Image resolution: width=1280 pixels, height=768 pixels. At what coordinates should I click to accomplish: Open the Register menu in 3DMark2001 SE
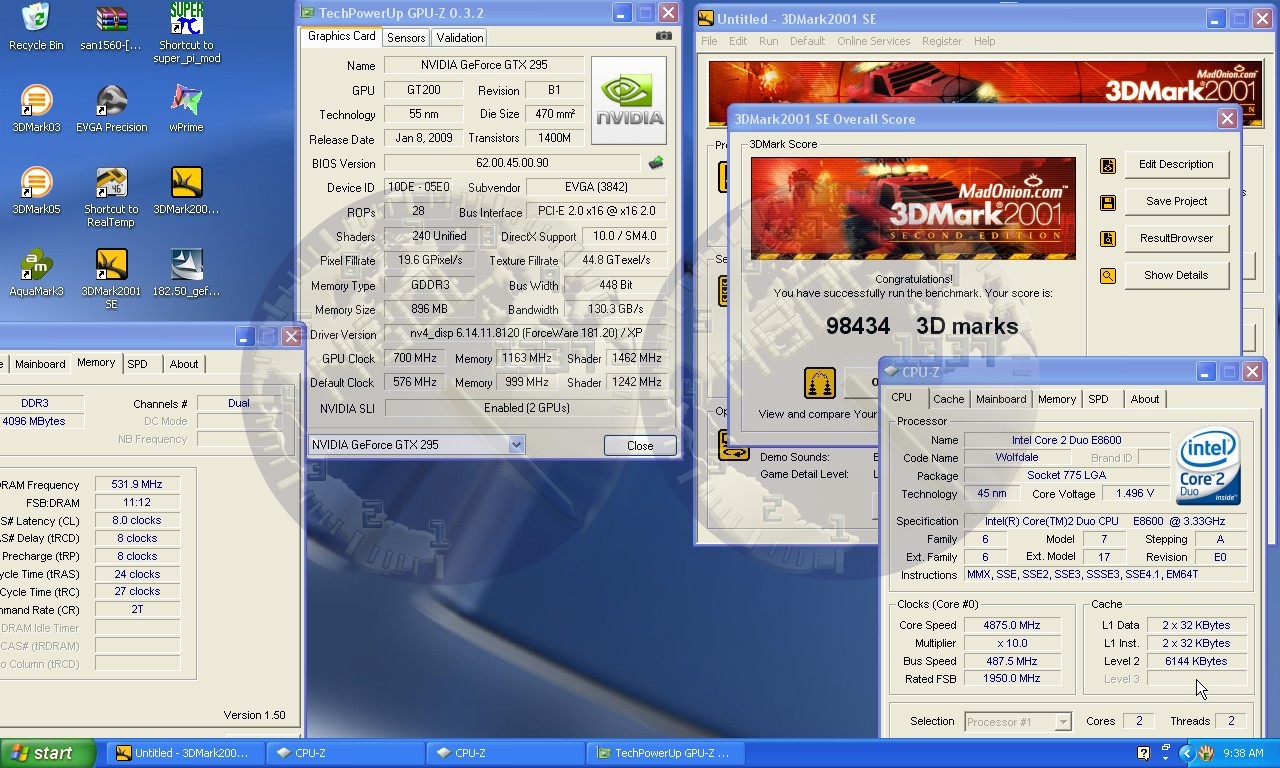(942, 41)
